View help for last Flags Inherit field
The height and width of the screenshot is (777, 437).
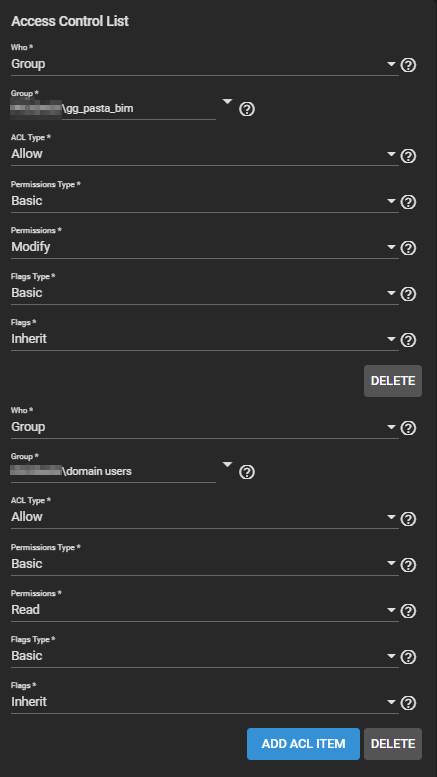coord(408,703)
